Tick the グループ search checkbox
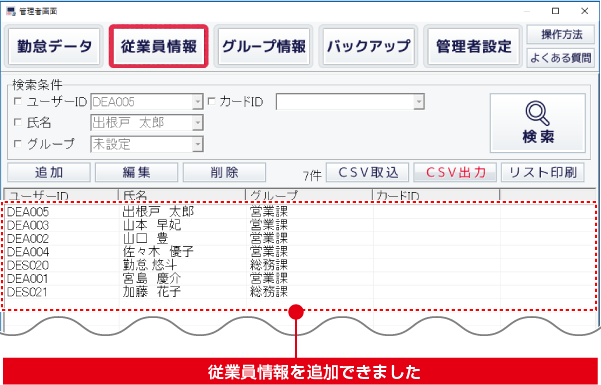Screen dimensions: 601x385 (18, 144)
